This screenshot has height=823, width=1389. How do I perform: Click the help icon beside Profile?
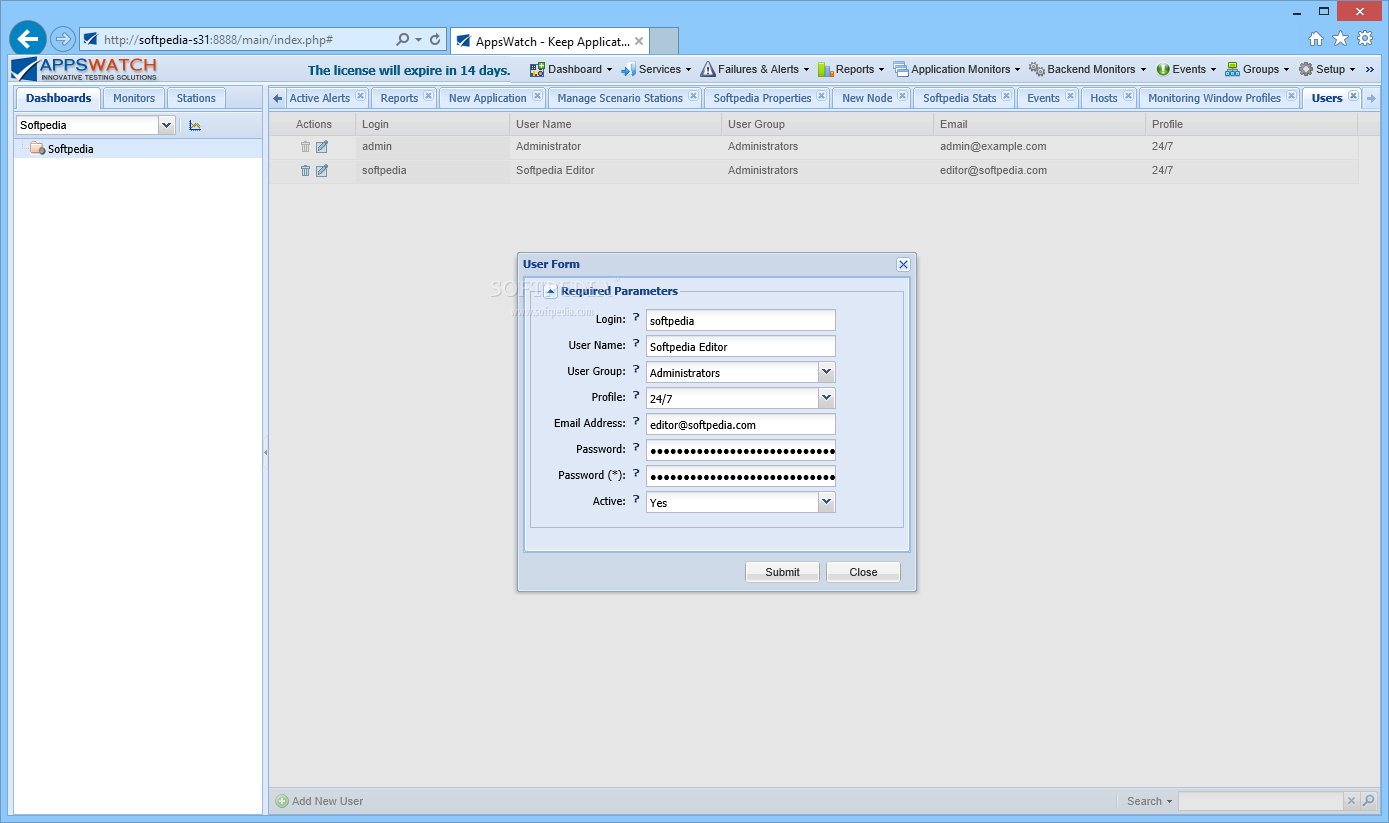click(x=636, y=396)
